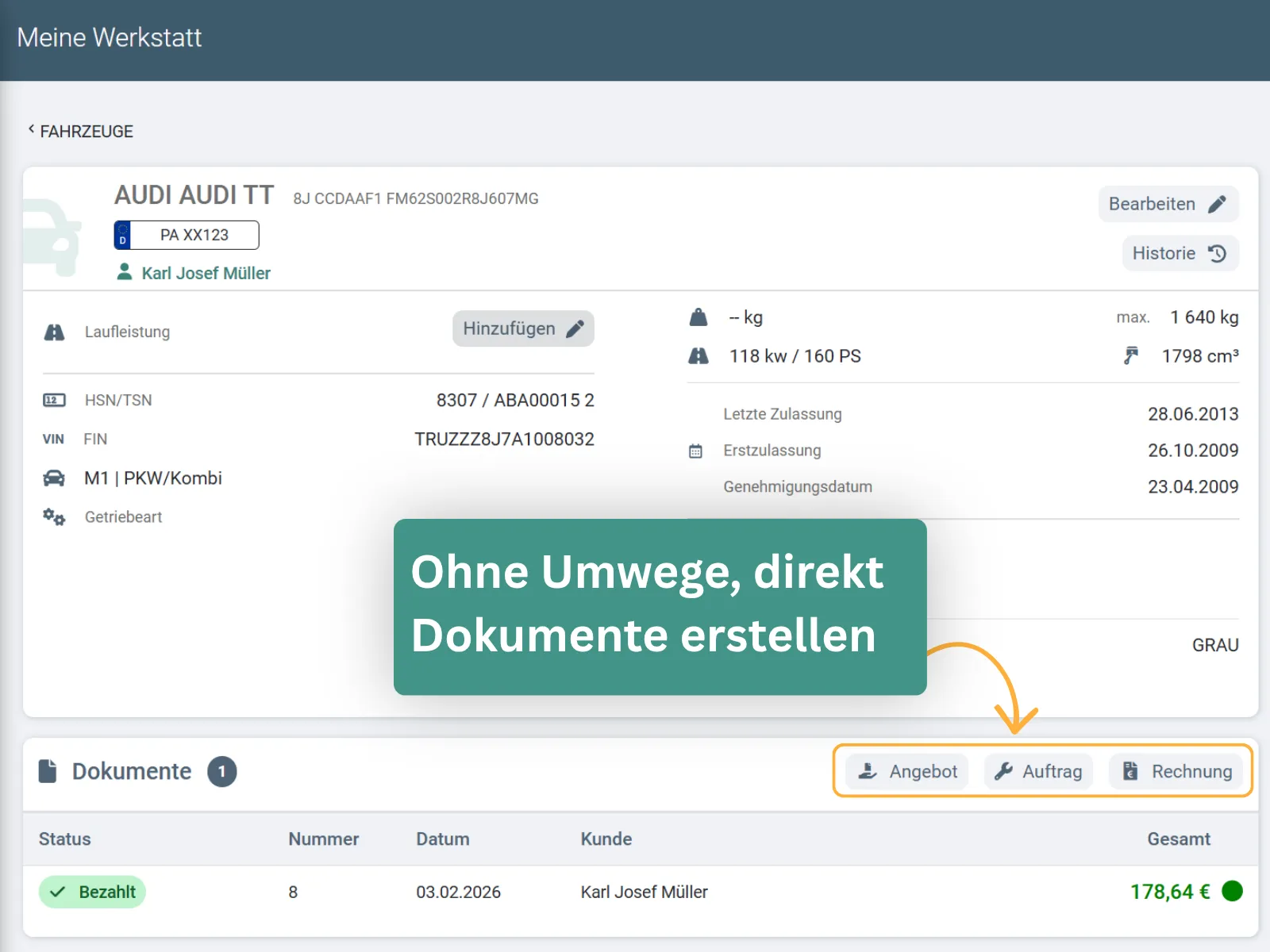Sort by Nummer column header

[323, 839]
